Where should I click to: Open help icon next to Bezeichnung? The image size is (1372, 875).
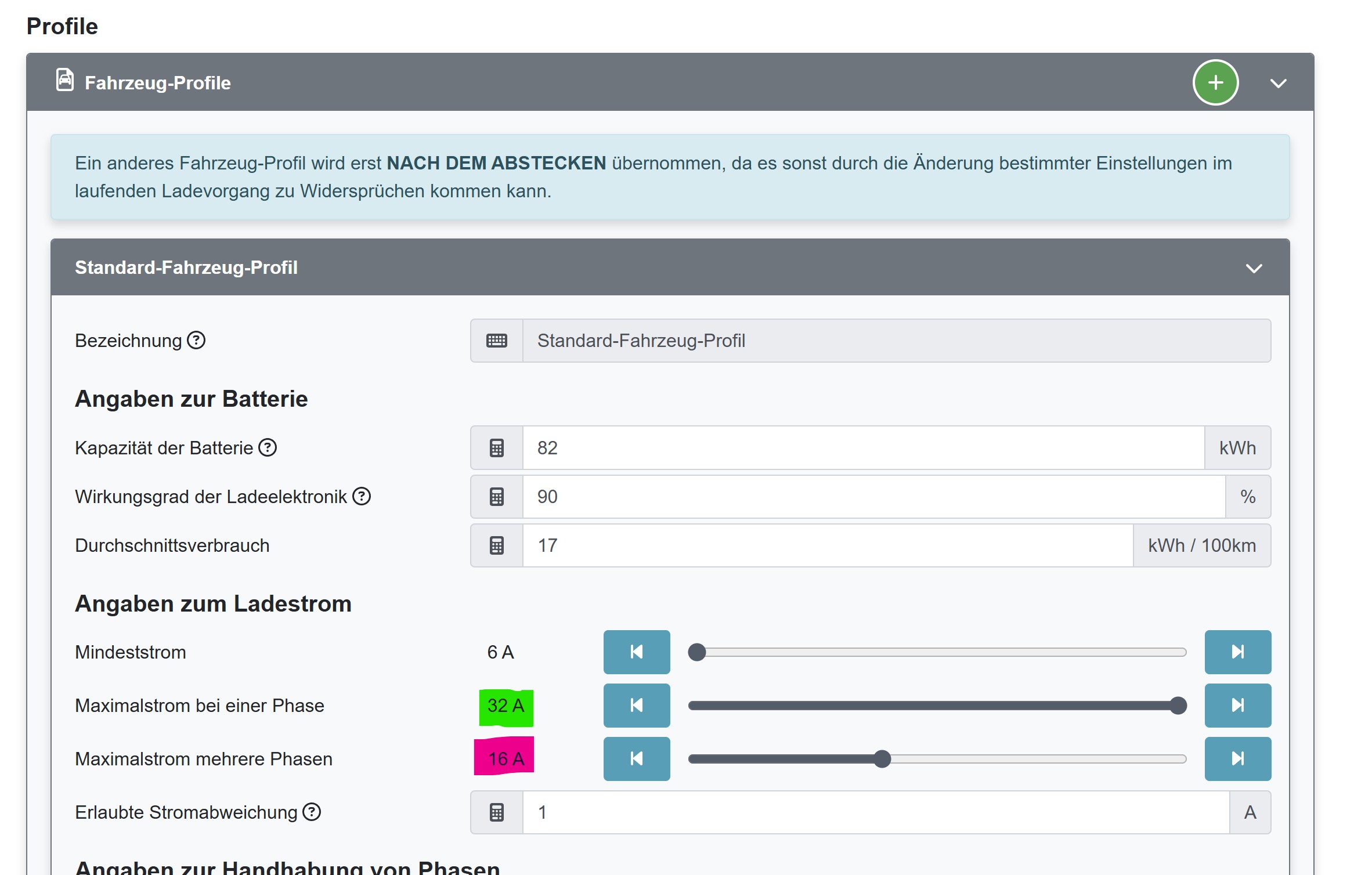coord(196,340)
